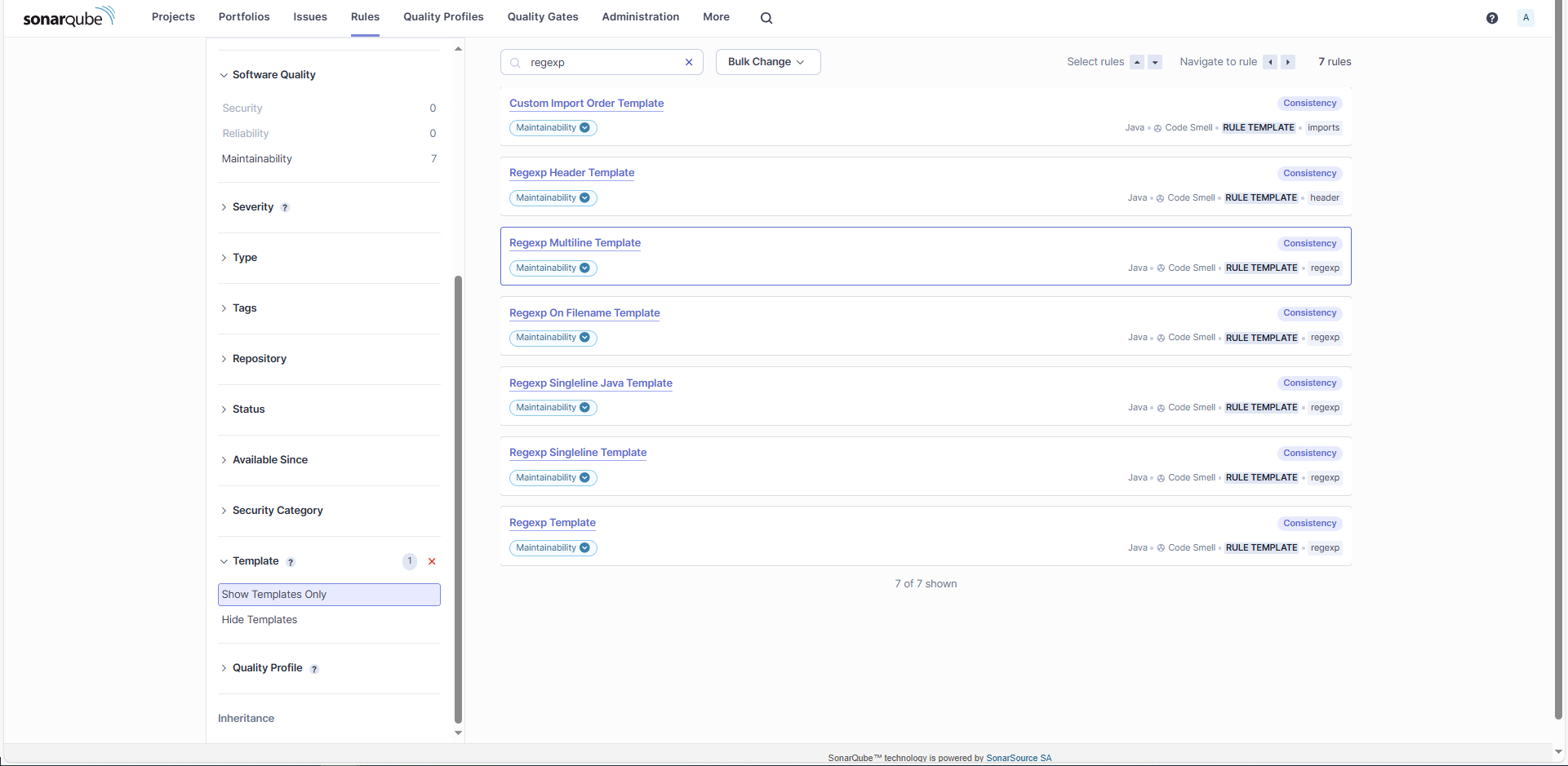Open the Quality Profiles menu
Viewport: 1568px width, 766px height.
[x=443, y=17]
